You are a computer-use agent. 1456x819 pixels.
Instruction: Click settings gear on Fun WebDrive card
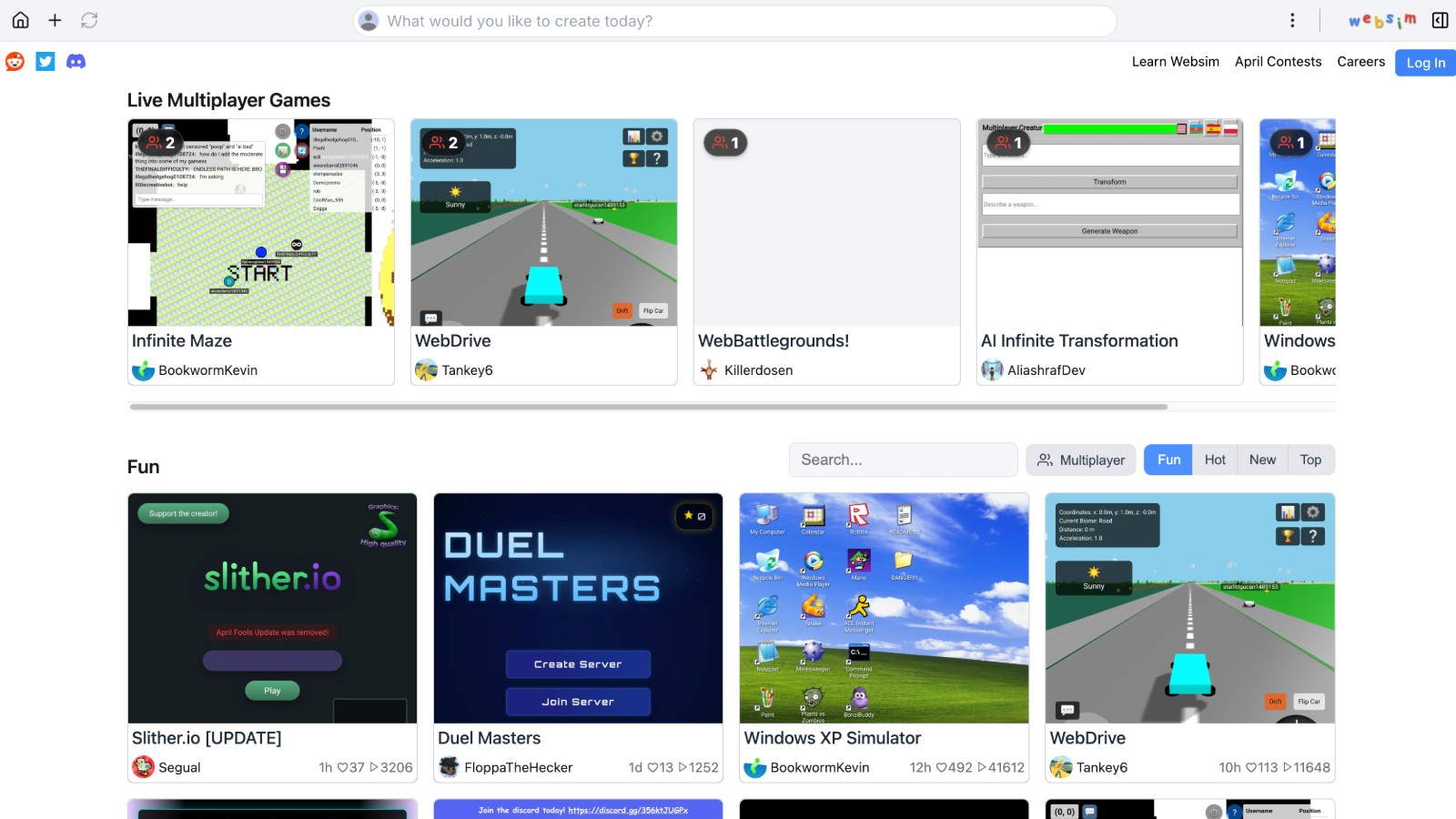click(x=1312, y=512)
